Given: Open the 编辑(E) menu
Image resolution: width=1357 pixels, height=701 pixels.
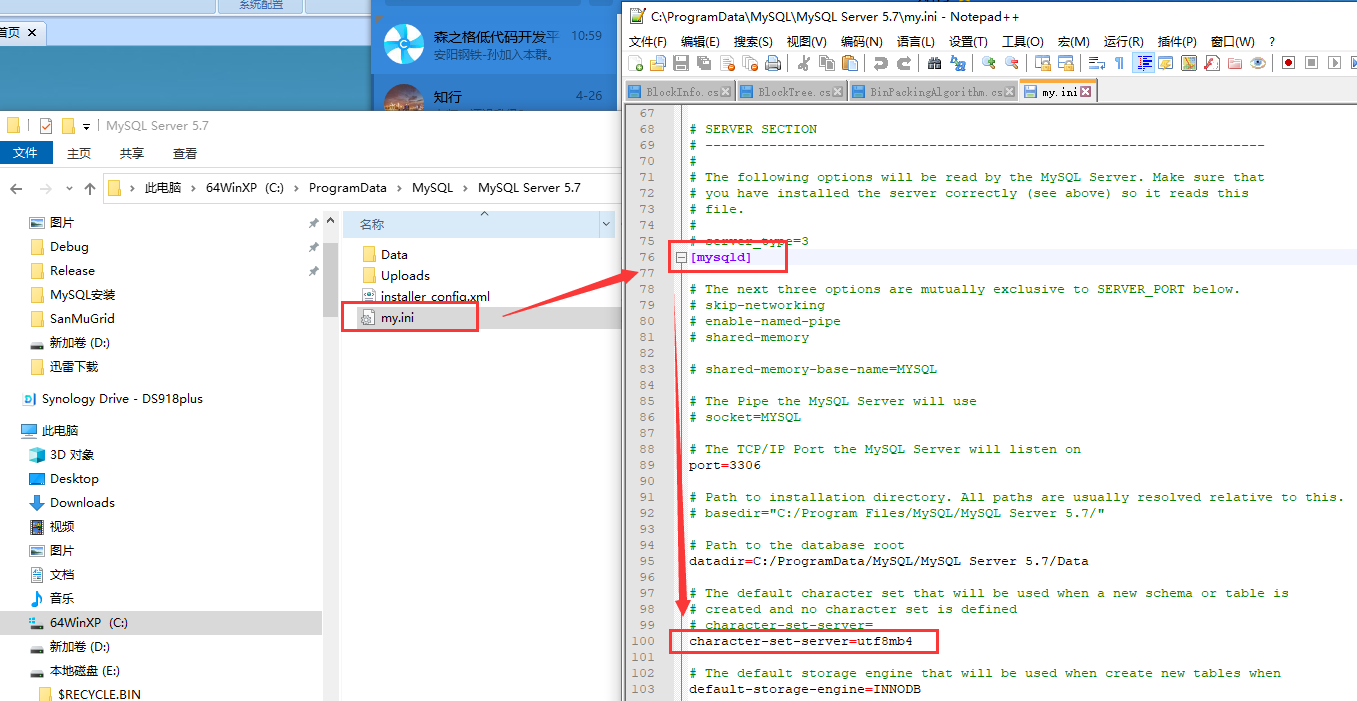Looking at the screenshot, I should [x=700, y=41].
